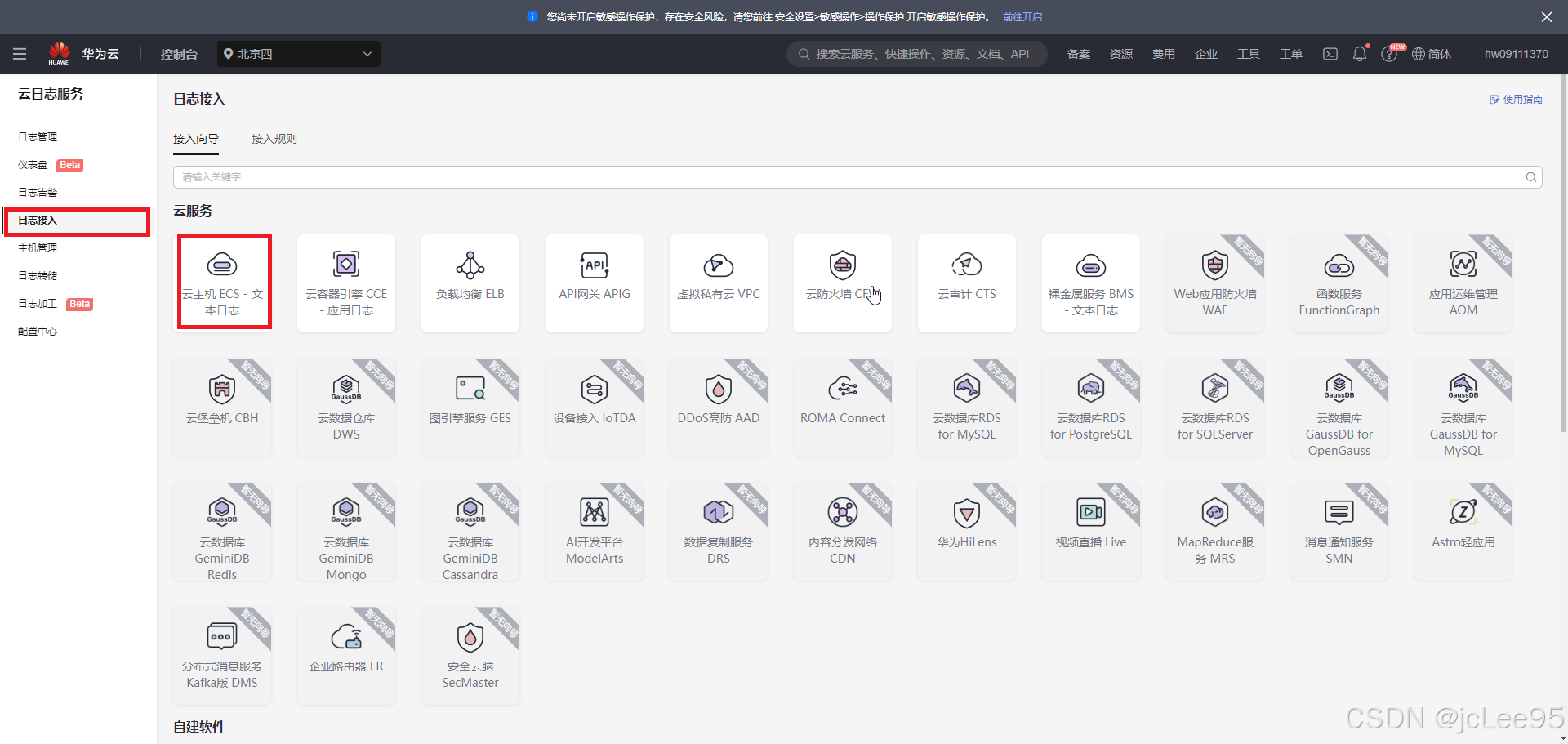Choose the Web application firewall WAF card
The image size is (1568, 744).
click(1215, 283)
